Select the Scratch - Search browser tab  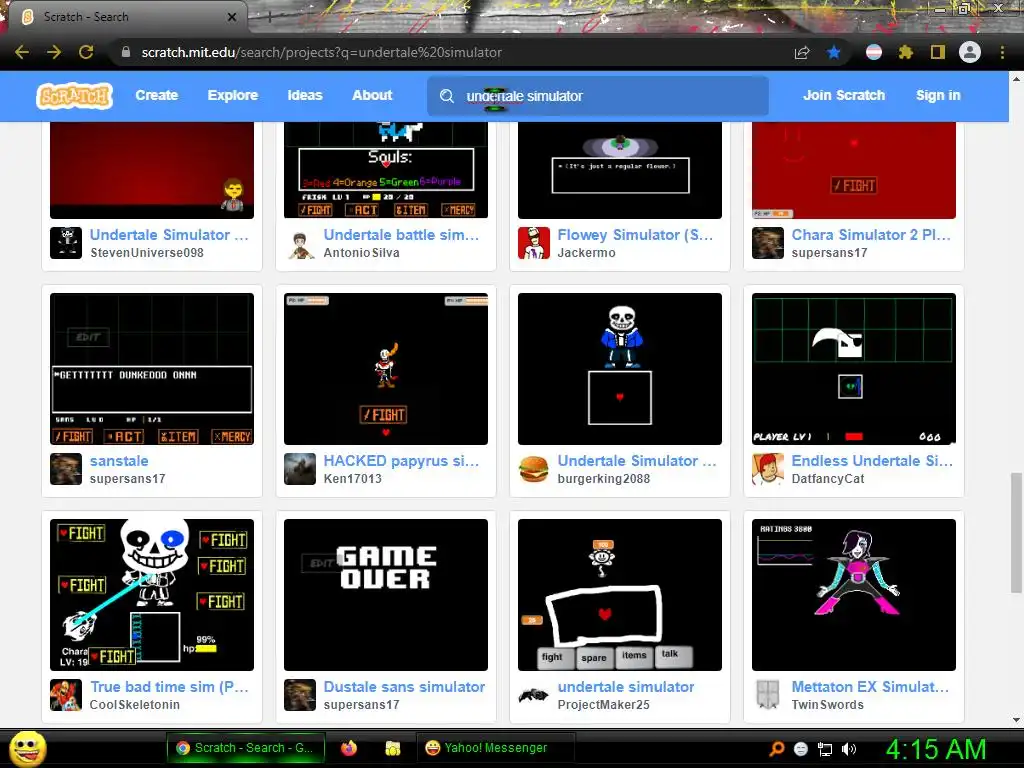(124, 17)
